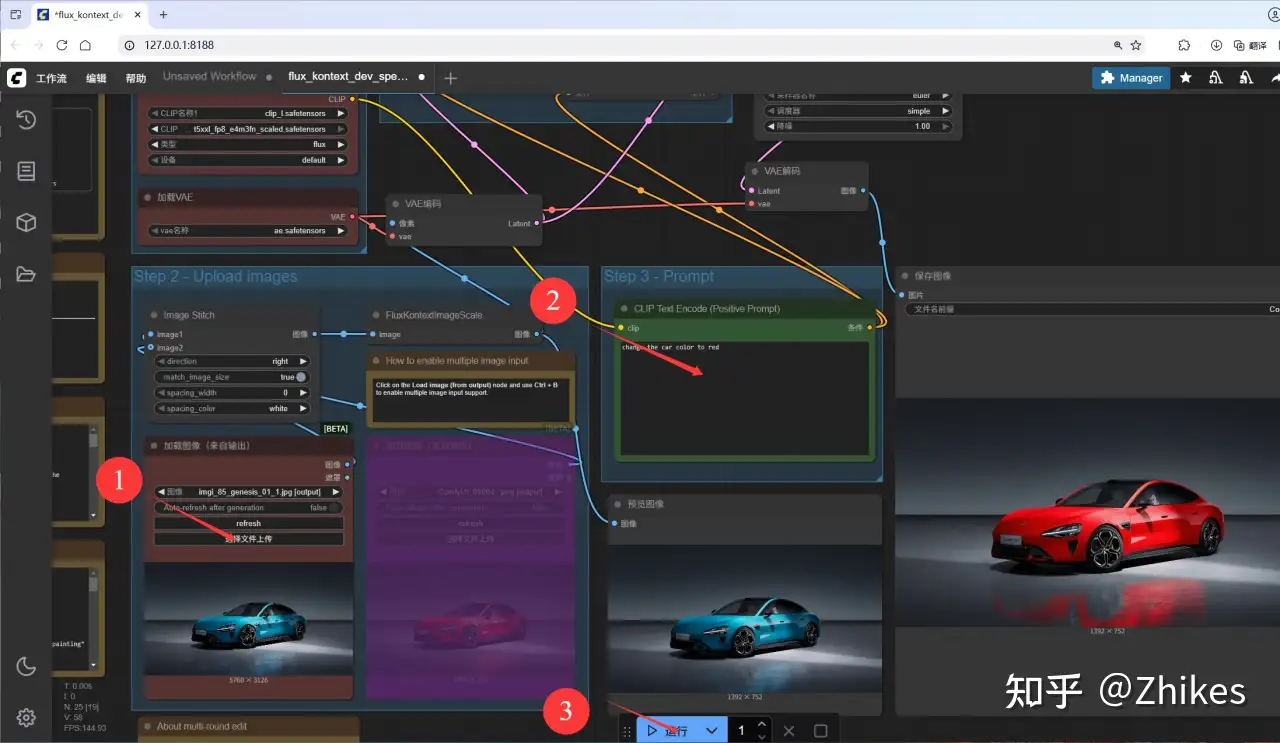The width and height of the screenshot is (1280, 743).
Task: Open the 工作流 menu
Action: [x=51, y=78]
